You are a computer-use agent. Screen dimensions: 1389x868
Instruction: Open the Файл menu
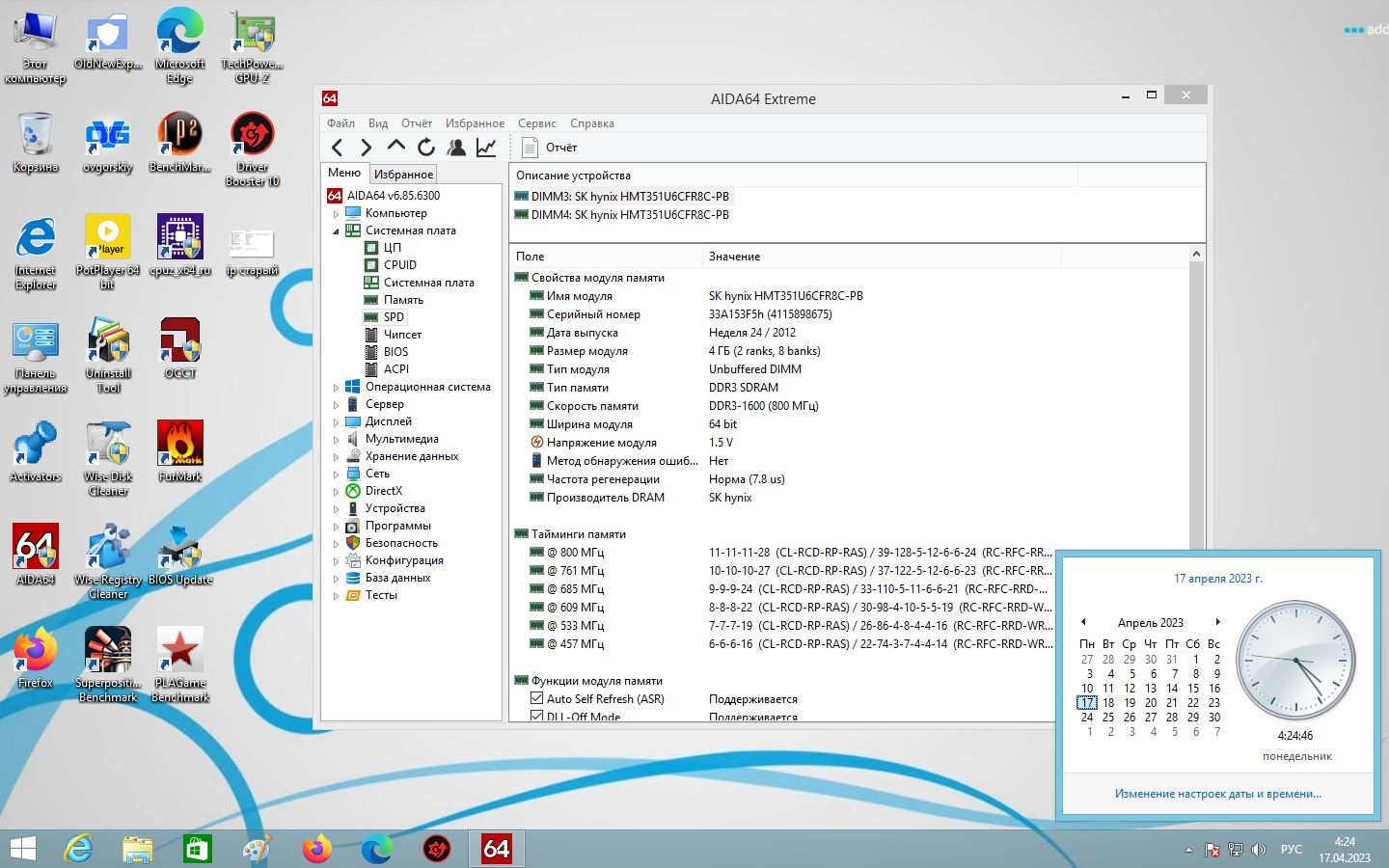tap(340, 123)
